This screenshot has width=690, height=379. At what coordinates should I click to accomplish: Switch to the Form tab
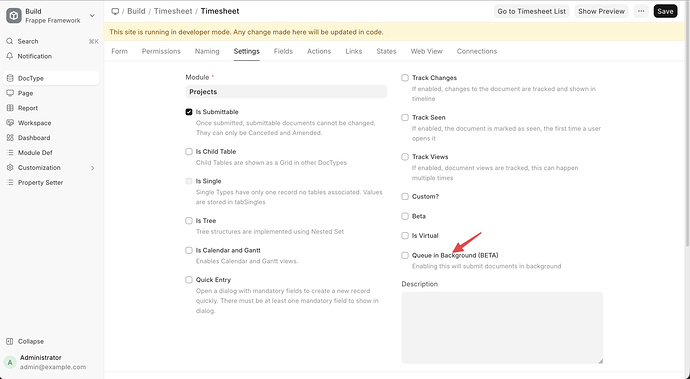(119, 51)
